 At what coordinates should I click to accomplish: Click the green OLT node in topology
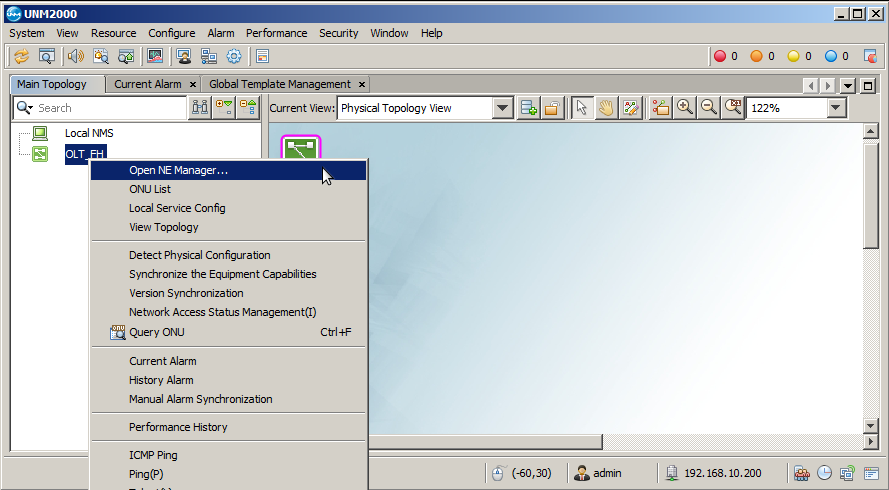tap(301, 149)
